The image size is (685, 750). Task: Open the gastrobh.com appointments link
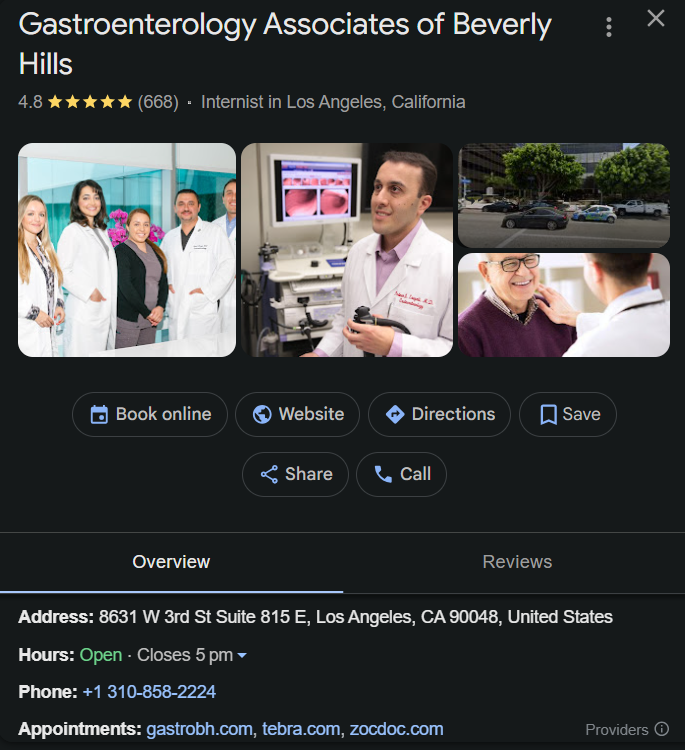point(199,729)
